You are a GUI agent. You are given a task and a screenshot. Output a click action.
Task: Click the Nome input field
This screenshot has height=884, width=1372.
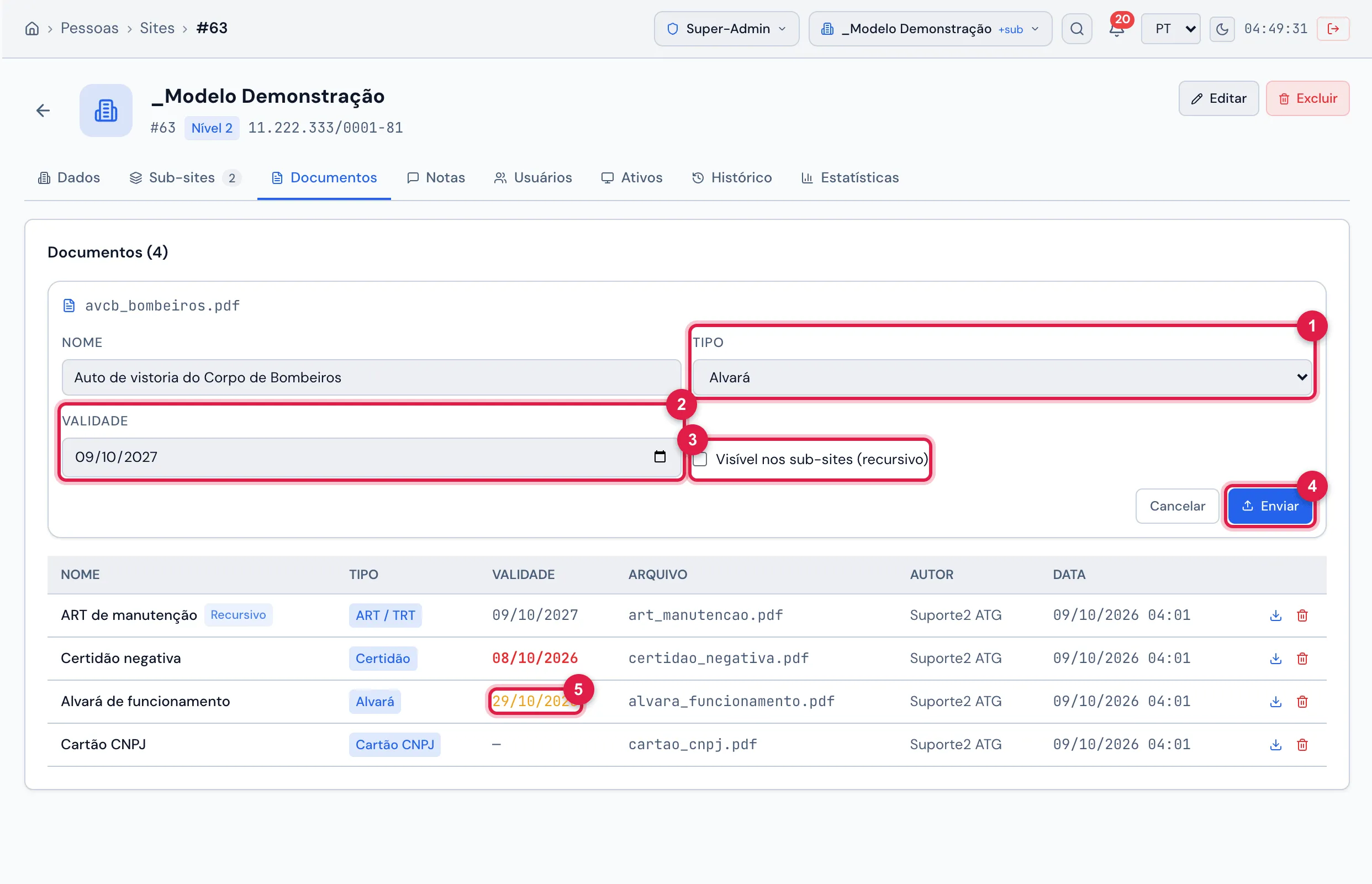[x=371, y=377]
